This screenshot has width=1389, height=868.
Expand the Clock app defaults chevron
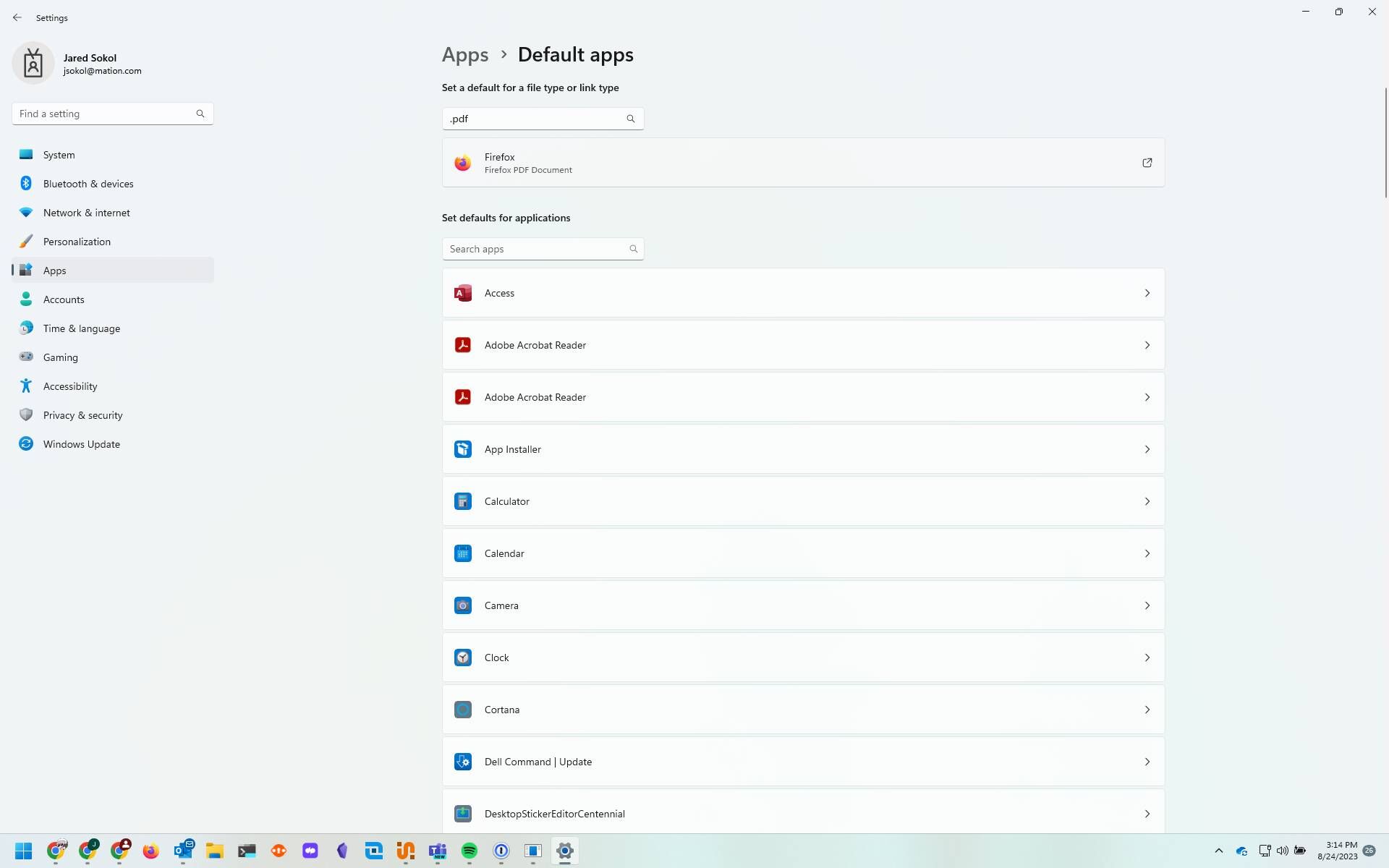click(x=1147, y=657)
